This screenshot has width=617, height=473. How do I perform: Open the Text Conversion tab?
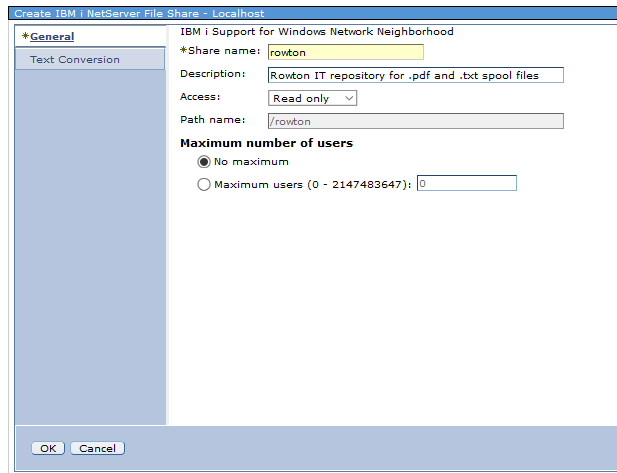[75, 60]
